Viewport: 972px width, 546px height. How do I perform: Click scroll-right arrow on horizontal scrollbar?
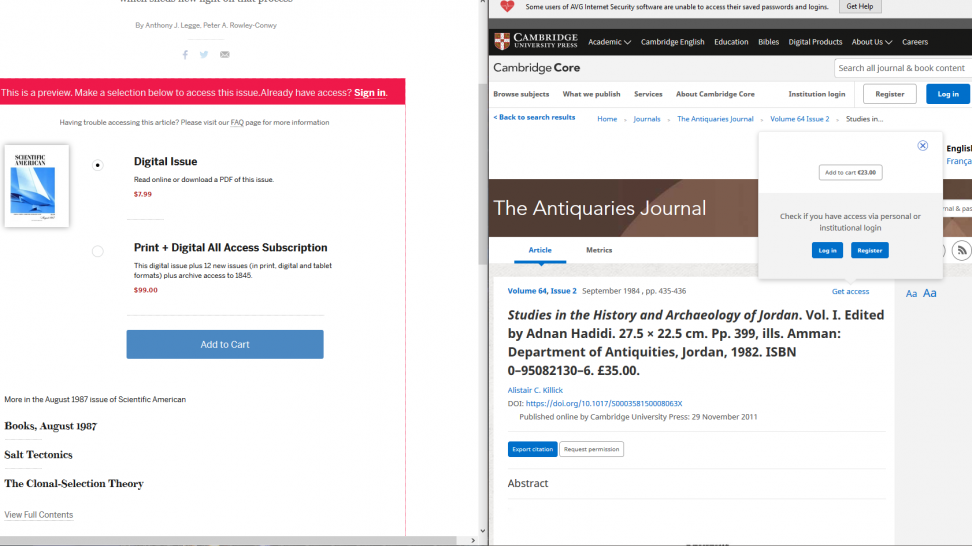pos(473,541)
